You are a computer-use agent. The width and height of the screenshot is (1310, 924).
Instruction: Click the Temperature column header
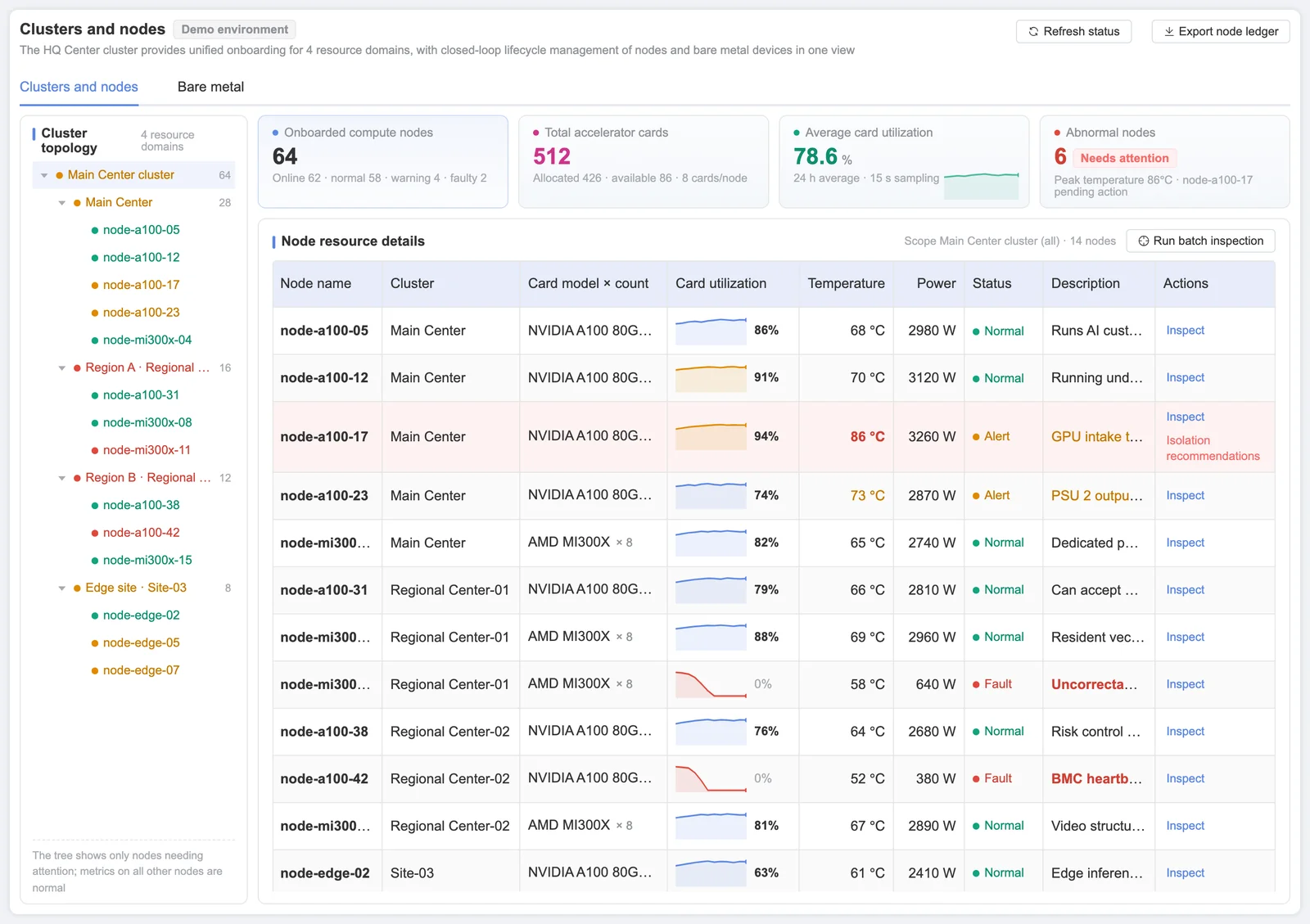click(x=846, y=284)
